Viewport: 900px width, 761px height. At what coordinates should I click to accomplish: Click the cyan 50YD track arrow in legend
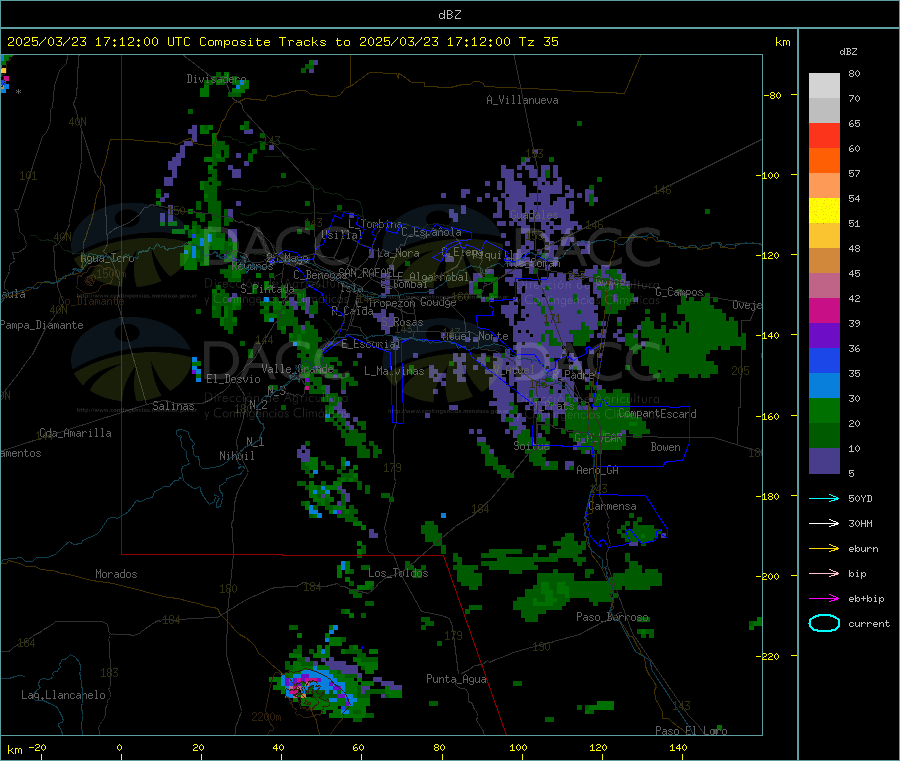[824, 498]
